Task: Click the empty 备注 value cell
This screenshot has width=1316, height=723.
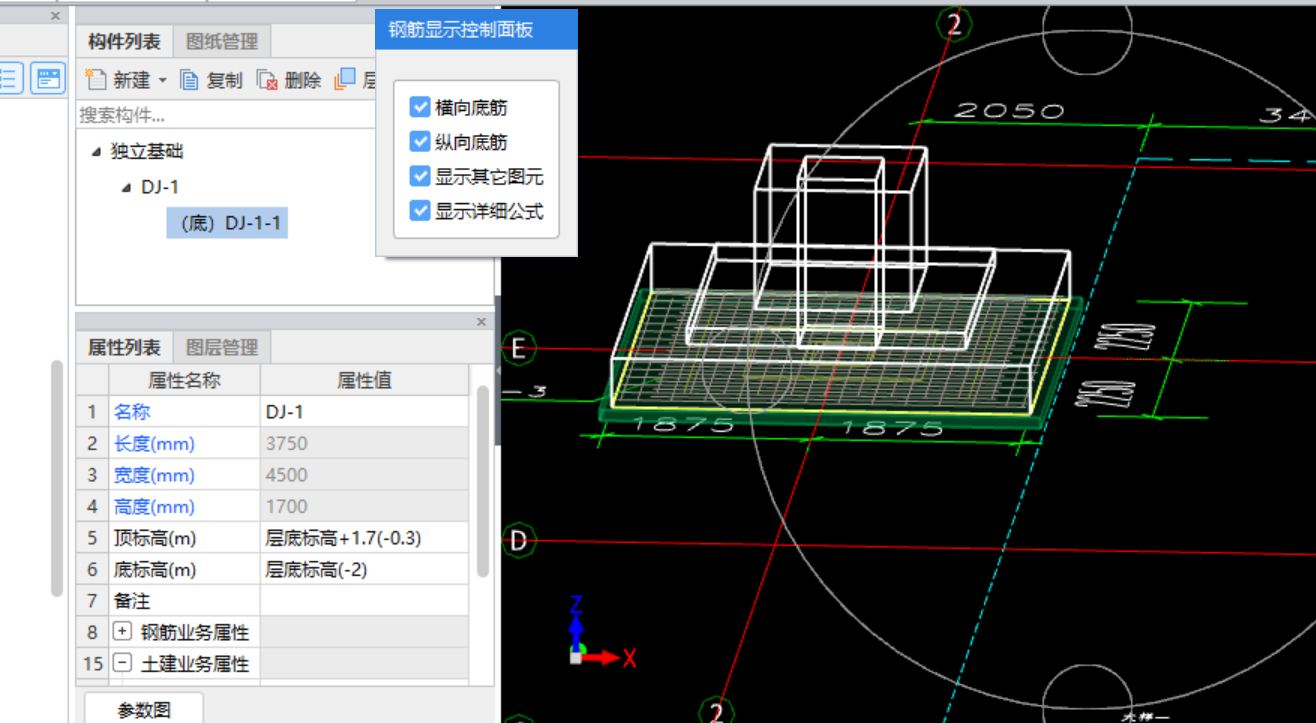Action: point(364,601)
